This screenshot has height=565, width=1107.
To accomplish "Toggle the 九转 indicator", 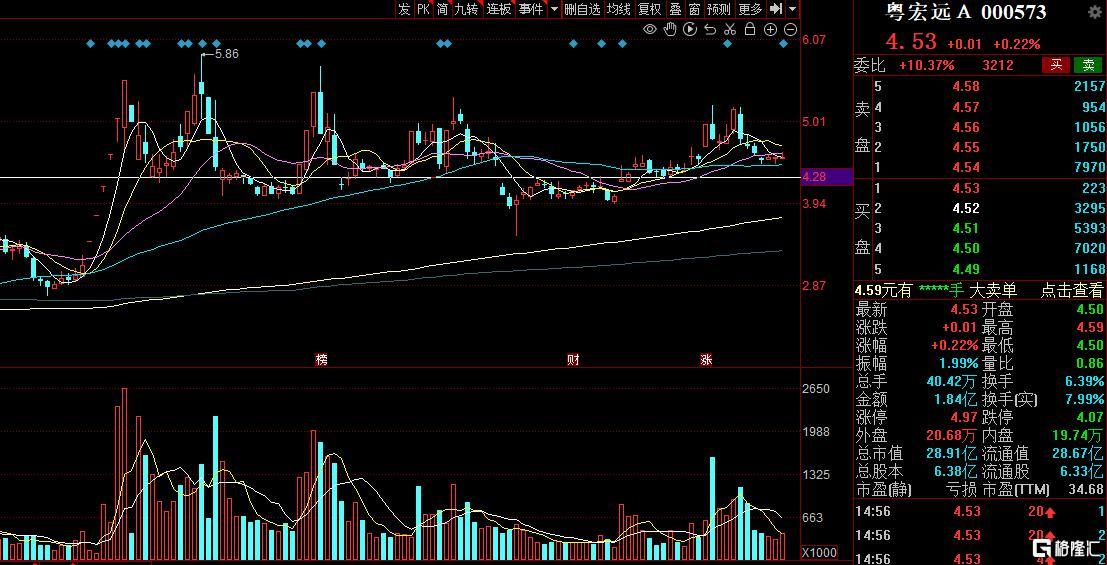I will tap(467, 8).
